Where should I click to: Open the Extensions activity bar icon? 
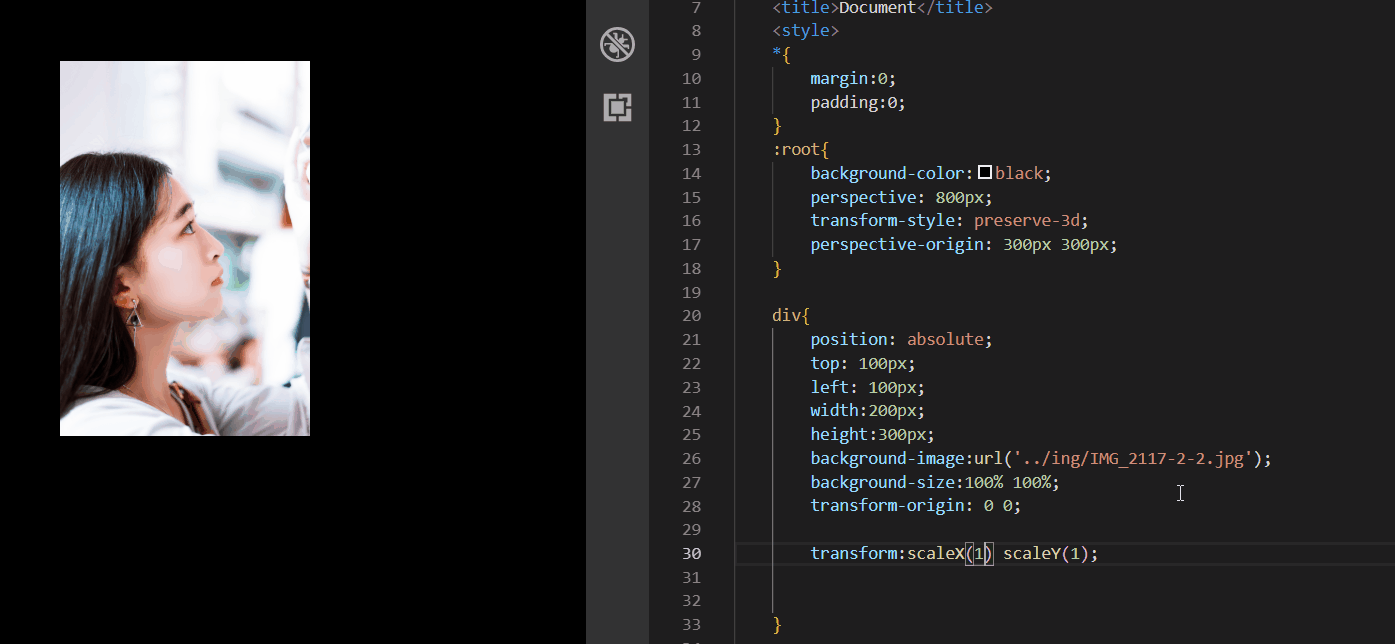[x=618, y=107]
